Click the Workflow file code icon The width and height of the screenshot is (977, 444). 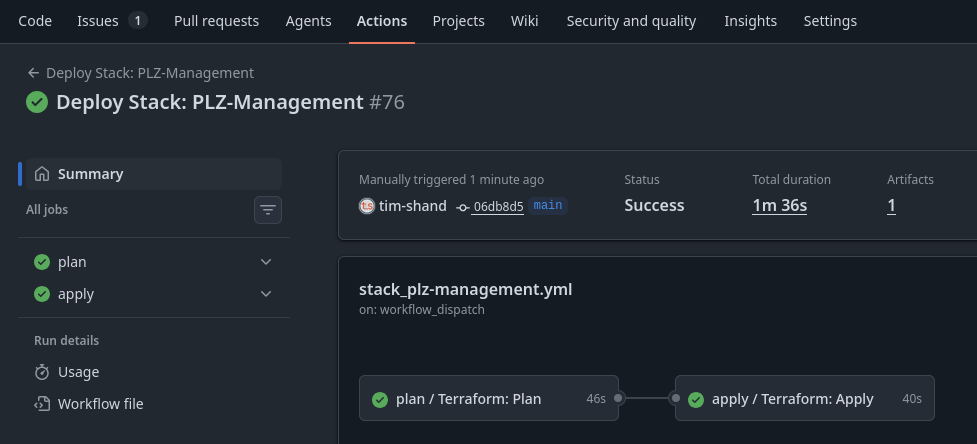42,404
